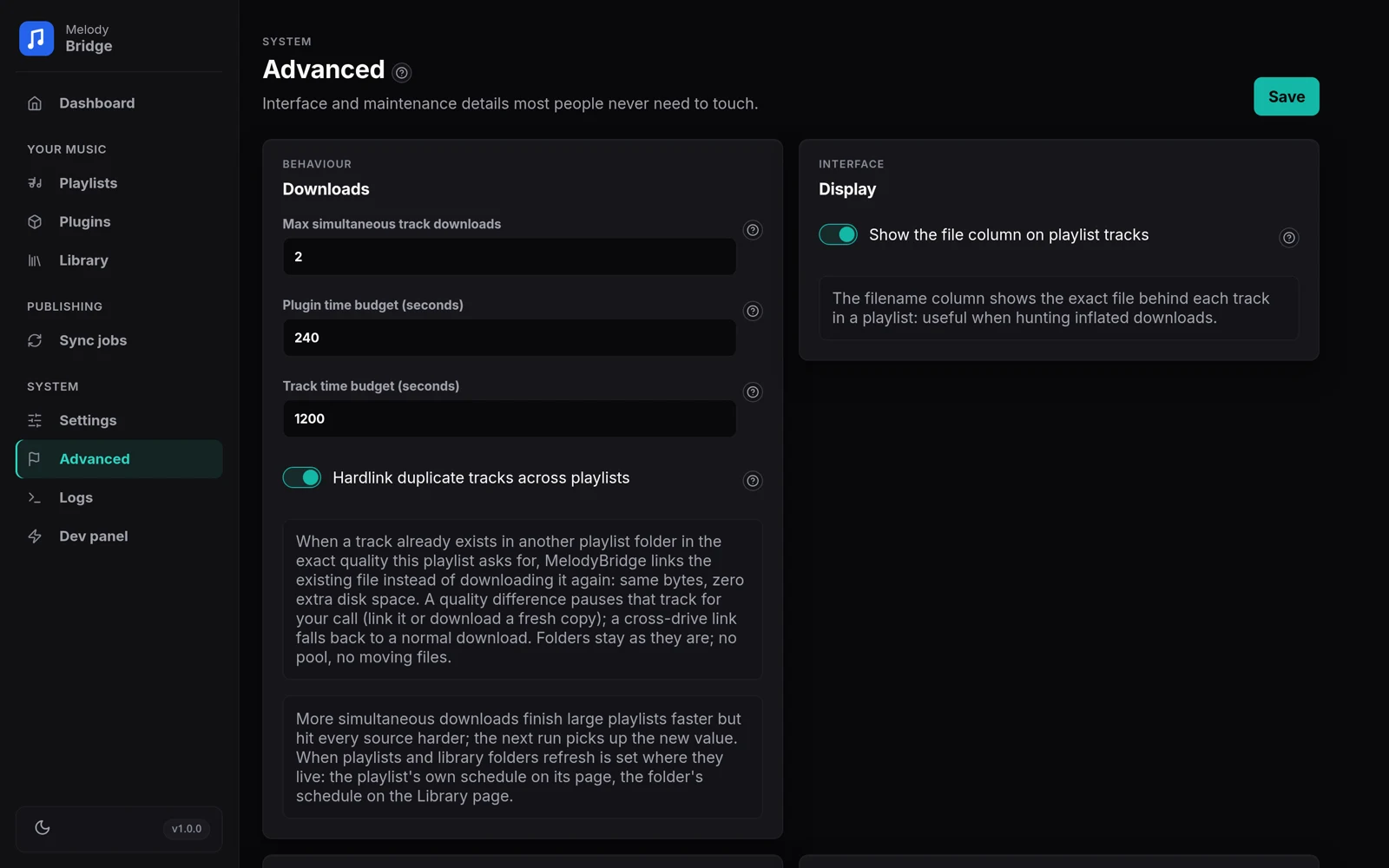Open the Logs page
1389x868 pixels.
coord(119,497)
